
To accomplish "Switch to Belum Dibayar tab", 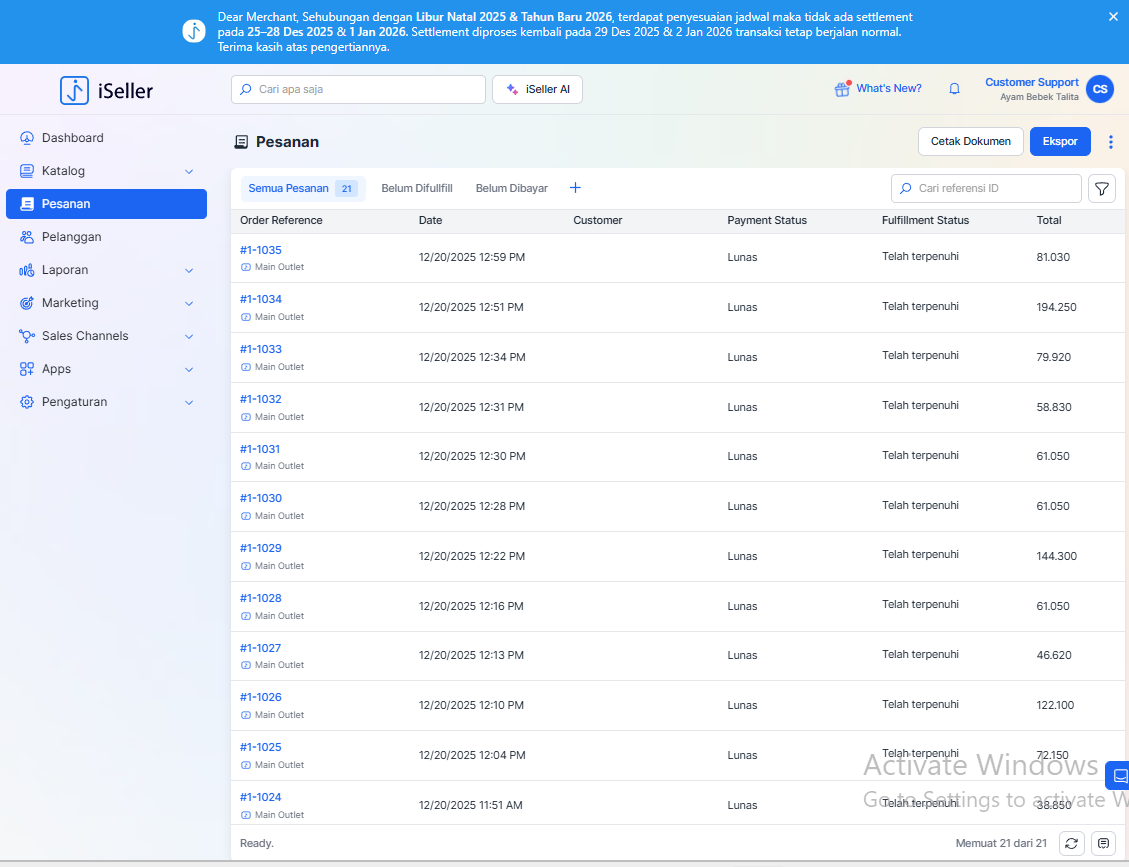I will (x=511, y=188).
